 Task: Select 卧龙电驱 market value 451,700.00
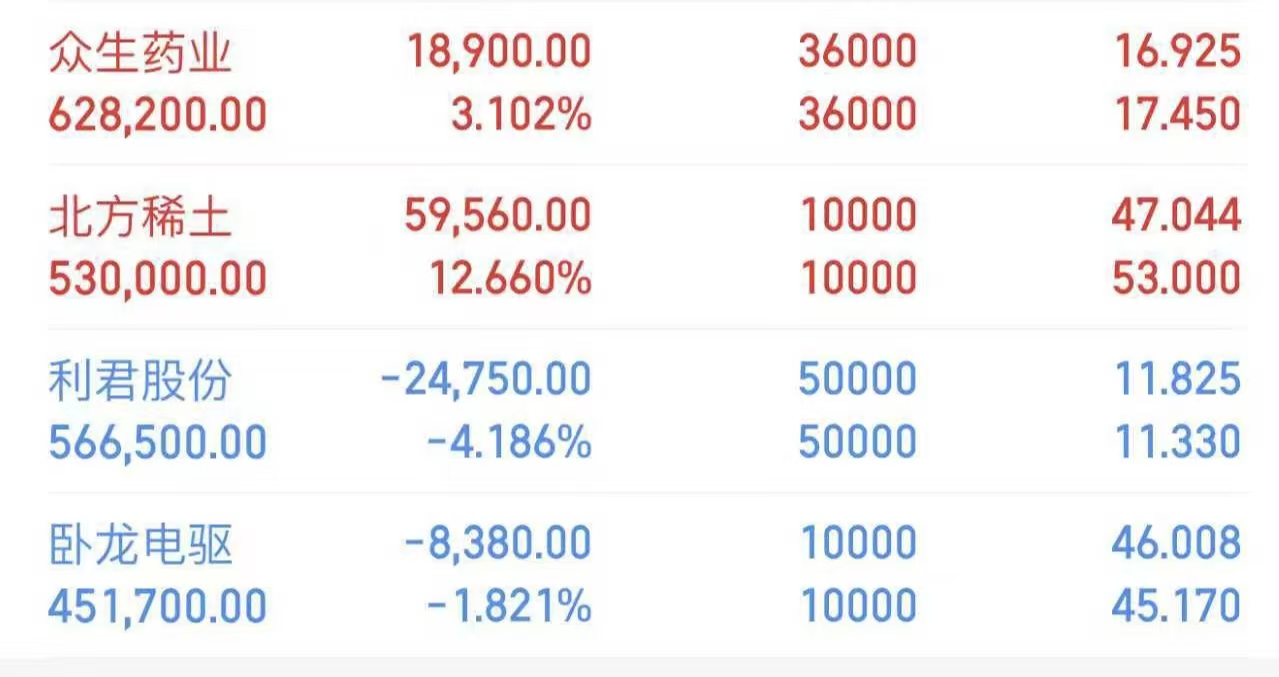coord(158,606)
